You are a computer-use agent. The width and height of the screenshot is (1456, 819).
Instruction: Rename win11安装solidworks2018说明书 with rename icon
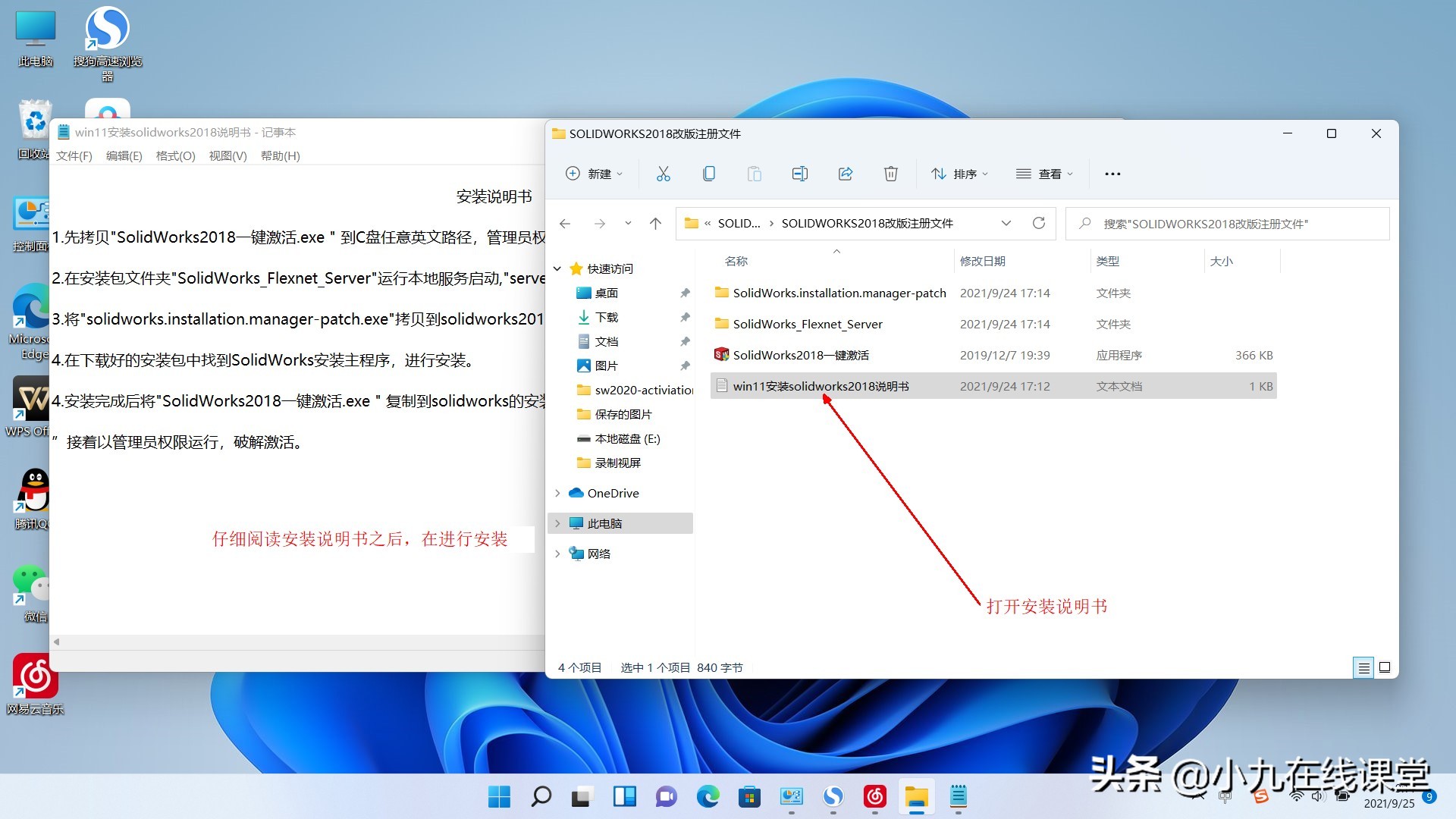click(x=799, y=174)
